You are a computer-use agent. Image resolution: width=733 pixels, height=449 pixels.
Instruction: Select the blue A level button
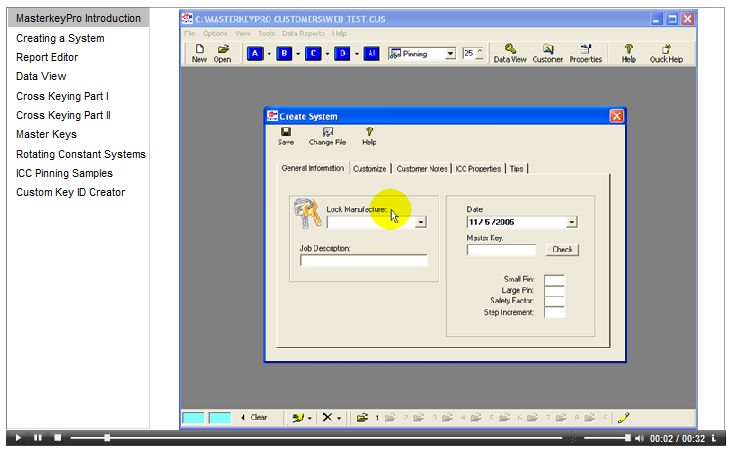pyautogui.click(x=255, y=53)
